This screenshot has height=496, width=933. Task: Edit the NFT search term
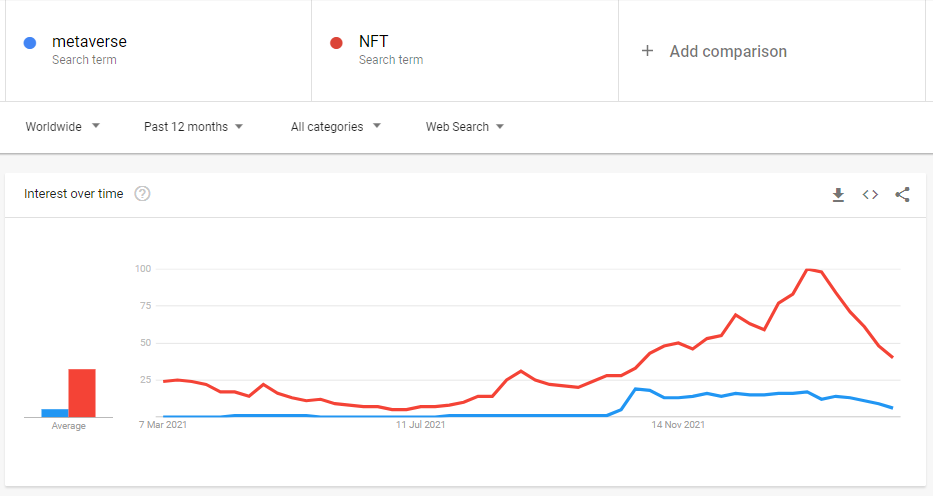pos(373,42)
